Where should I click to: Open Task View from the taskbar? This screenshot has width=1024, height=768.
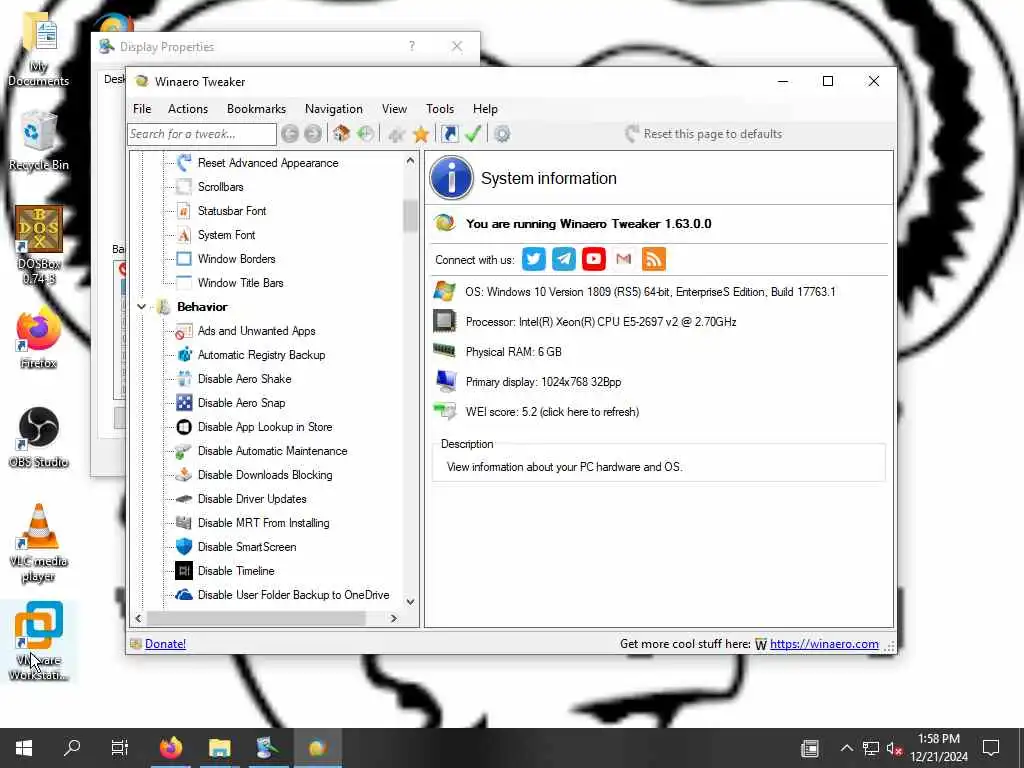point(120,748)
